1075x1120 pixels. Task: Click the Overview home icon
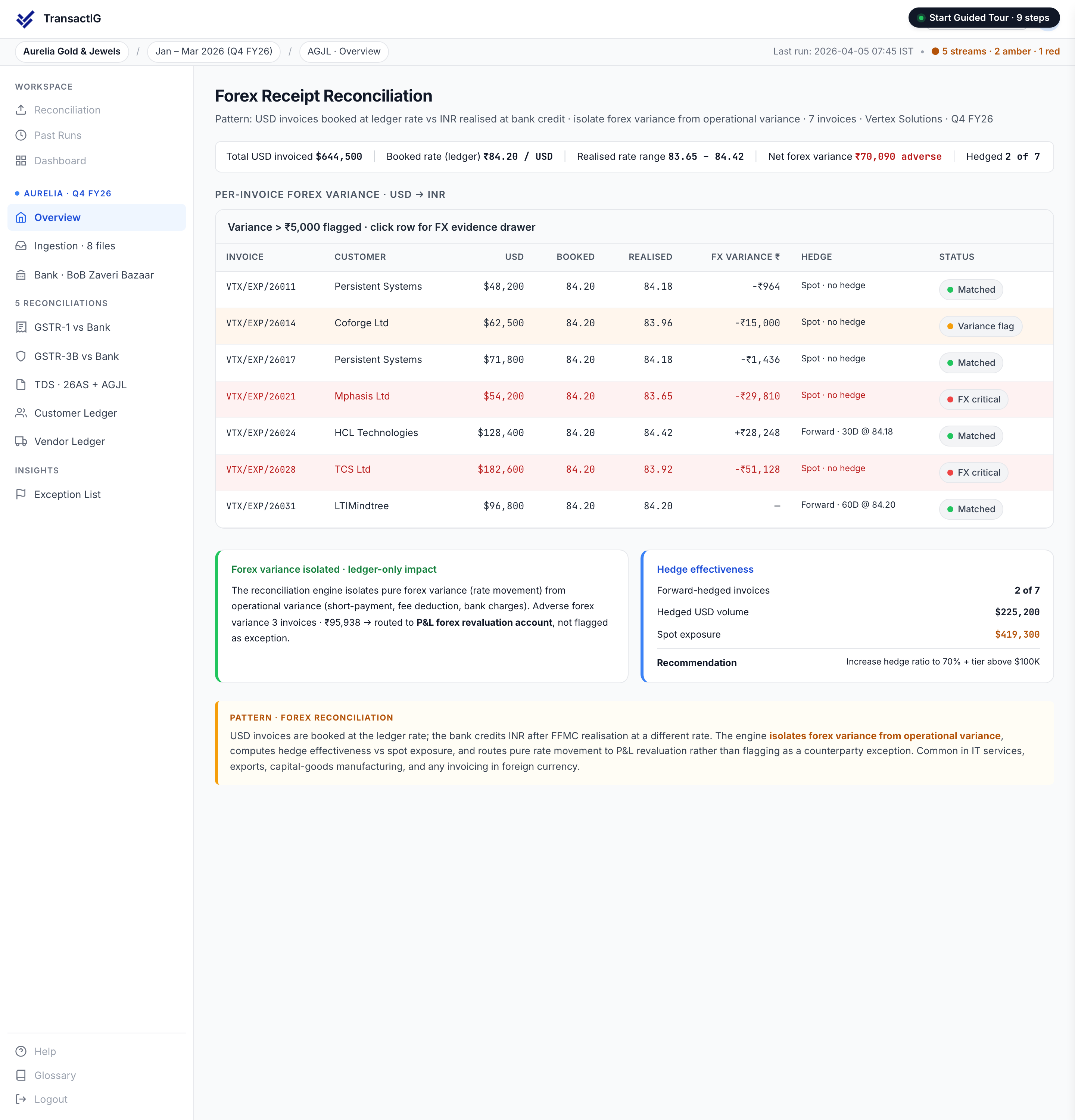tap(21, 218)
